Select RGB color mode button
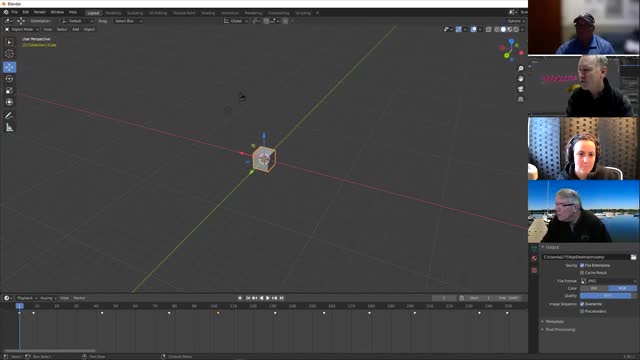640x360 pixels. pyautogui.click(x=622, y=288)
